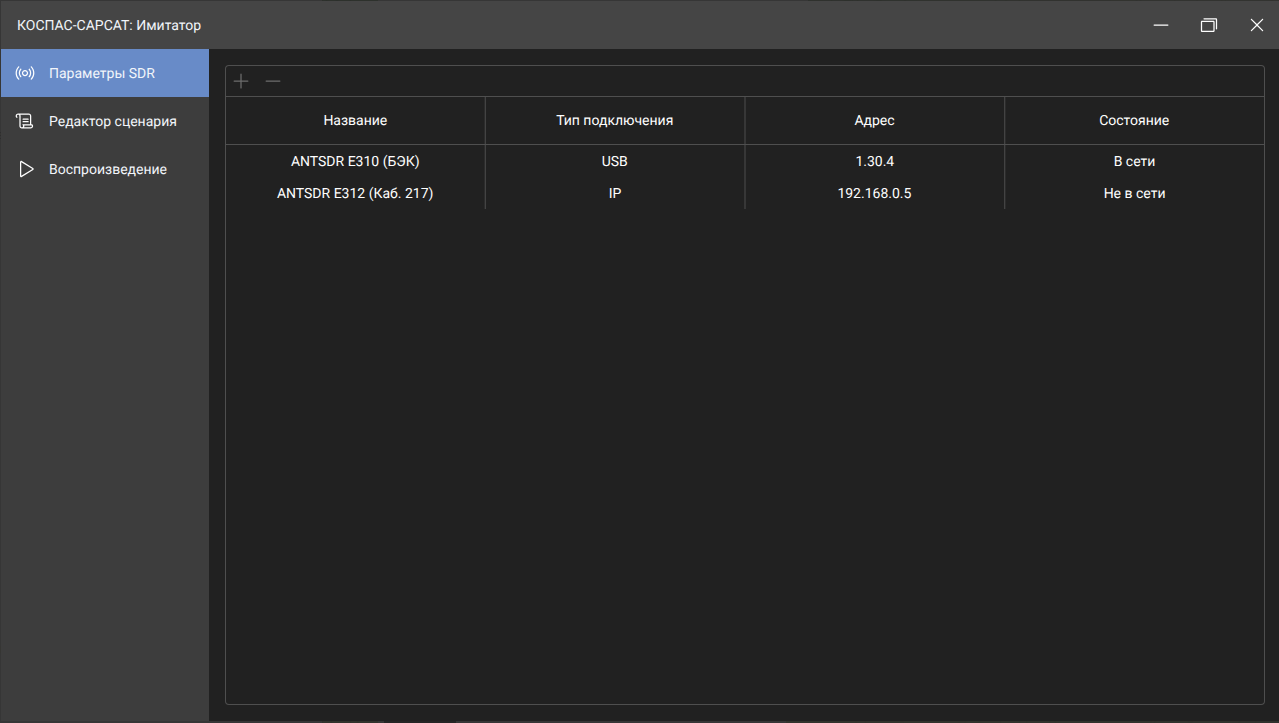Screen dimensions: 1279x723
Task: Sort by the Название column header
Action: pos(355,120)
